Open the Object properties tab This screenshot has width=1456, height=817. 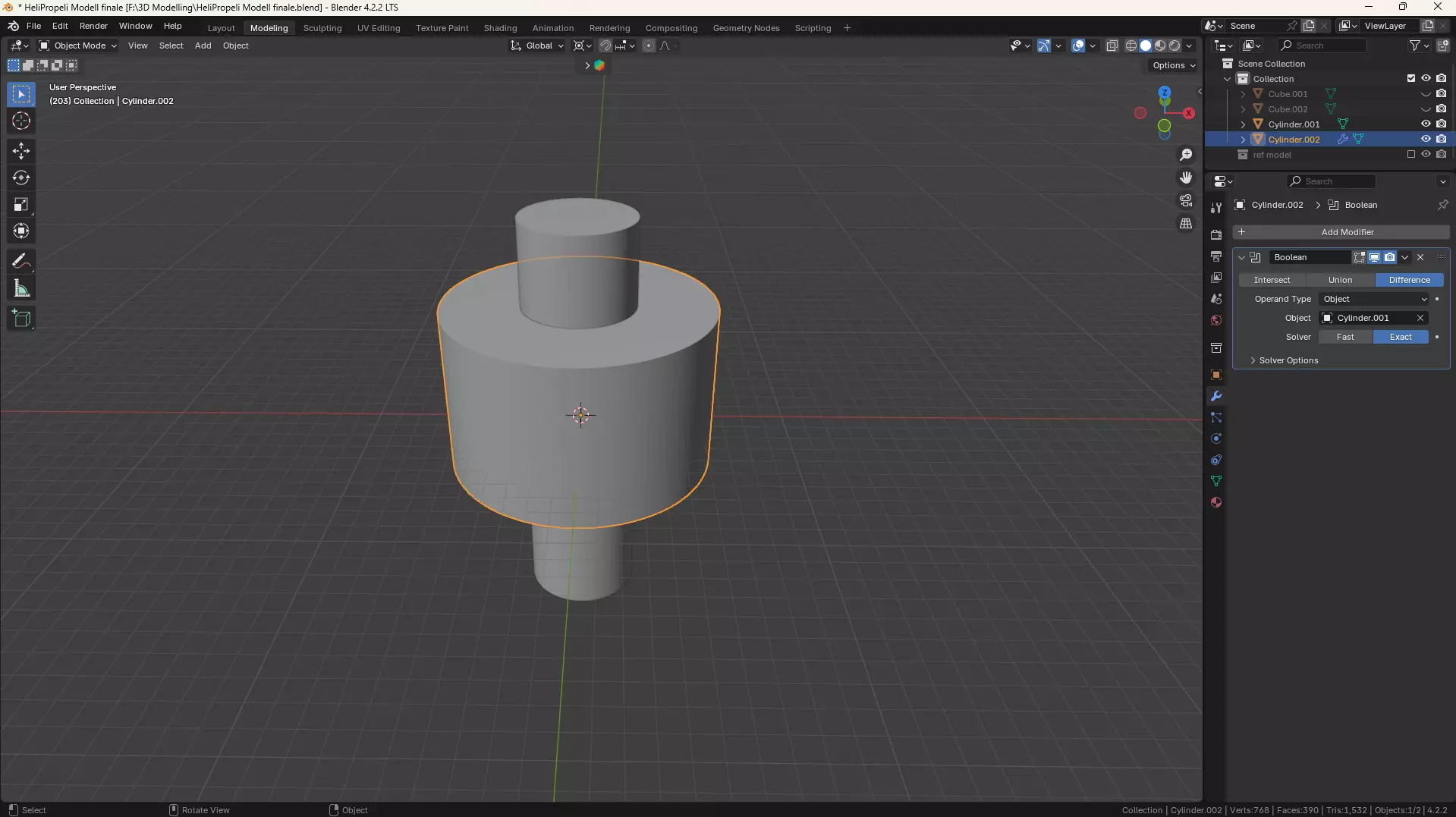tap(1216, 375)
